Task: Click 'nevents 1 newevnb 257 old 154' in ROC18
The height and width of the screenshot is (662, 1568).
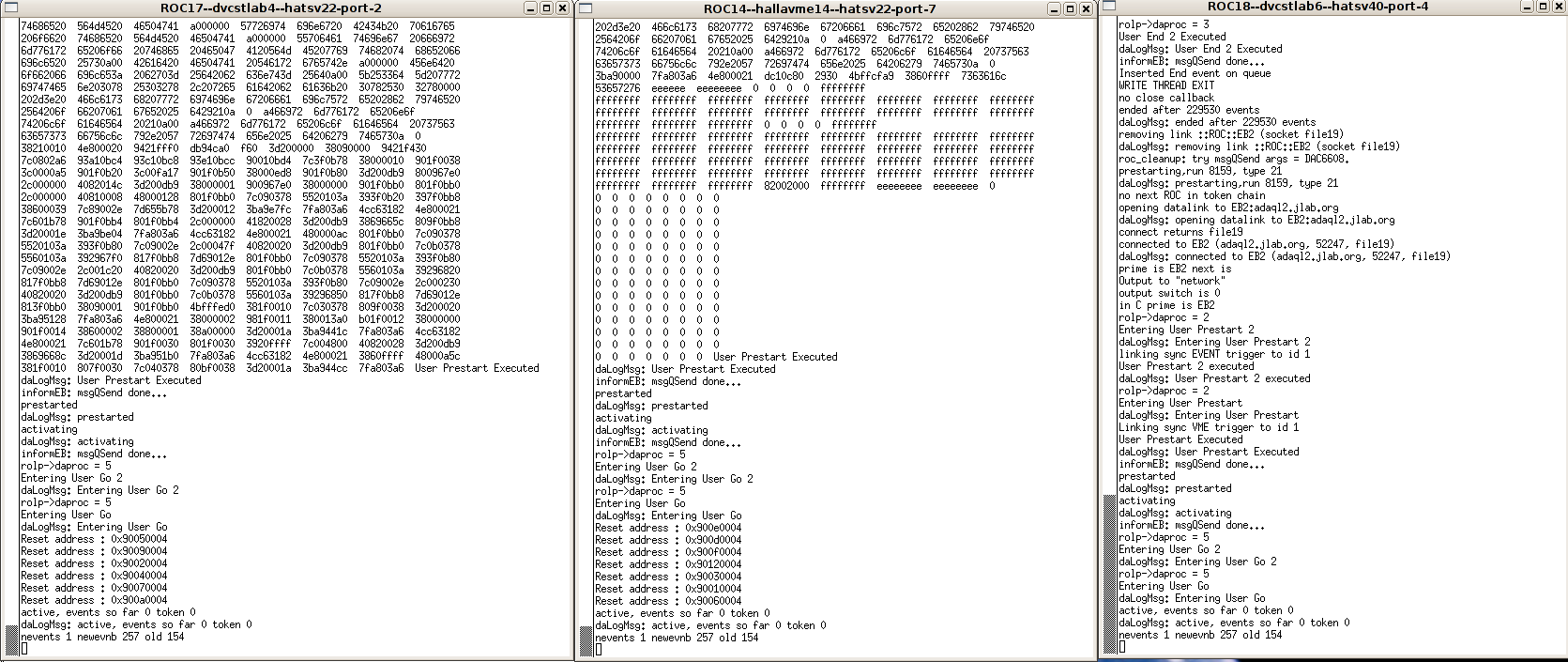Action: coord(1200,635)
